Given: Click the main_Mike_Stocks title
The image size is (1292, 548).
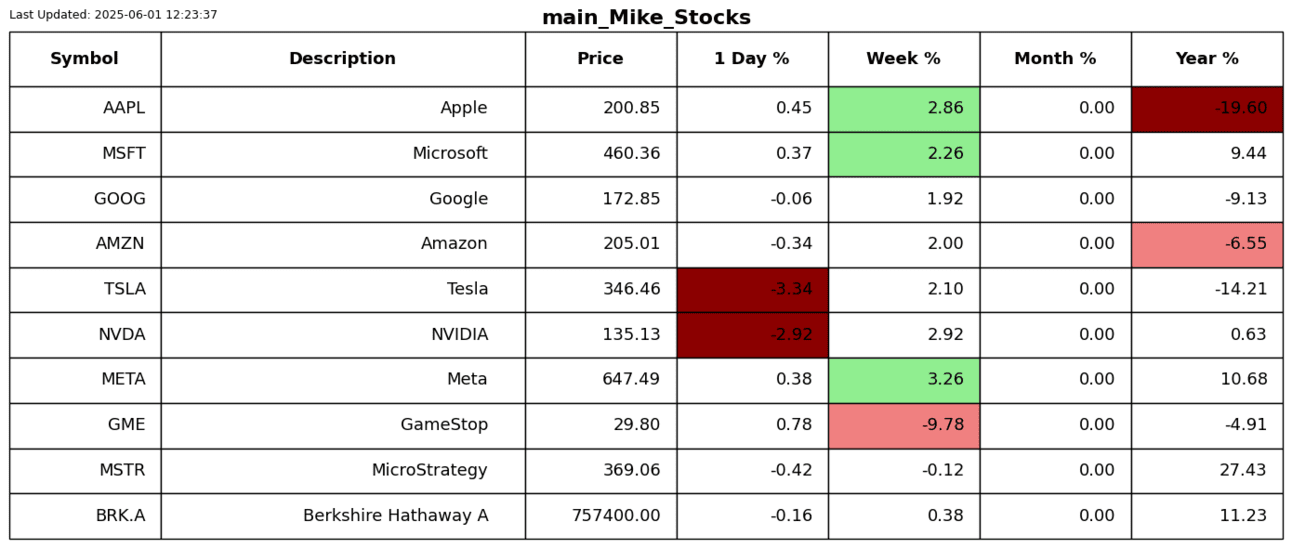Looking at the screenshot, I should point(646,18).
